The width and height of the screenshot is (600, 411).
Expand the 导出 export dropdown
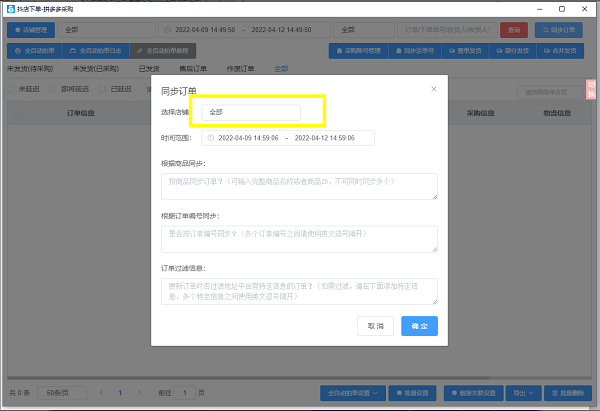(x=523, y=393)
